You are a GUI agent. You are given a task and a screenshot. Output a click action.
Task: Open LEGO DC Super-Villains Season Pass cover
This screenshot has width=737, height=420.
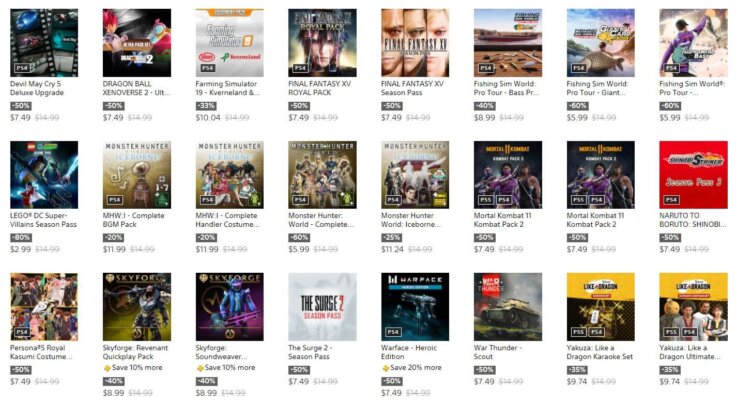(x=44, y=175)
